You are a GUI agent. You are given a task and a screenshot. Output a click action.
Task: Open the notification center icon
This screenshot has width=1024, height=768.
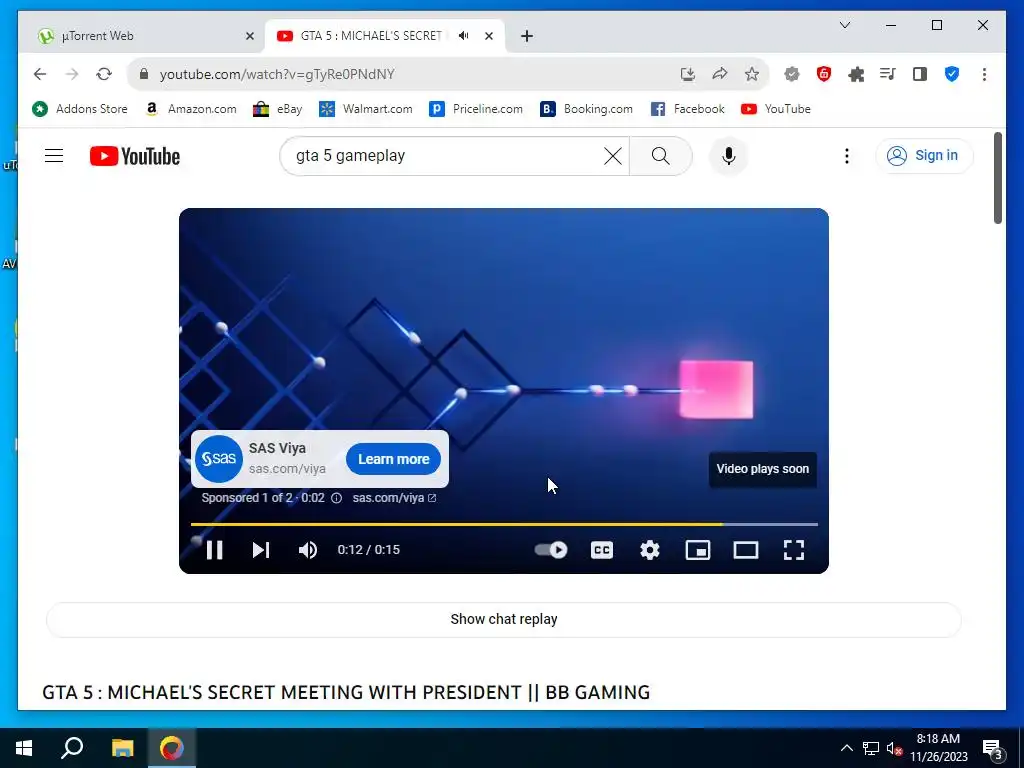point(992,749)
